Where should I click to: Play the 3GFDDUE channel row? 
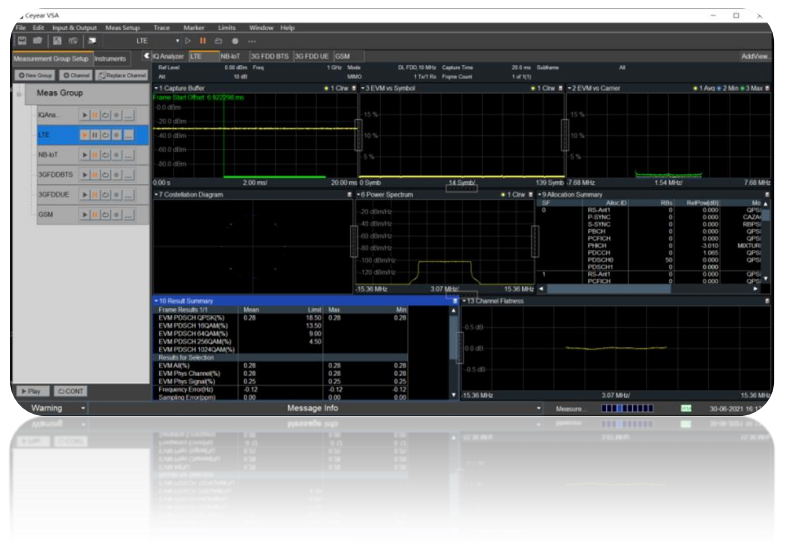click(84, 195)
